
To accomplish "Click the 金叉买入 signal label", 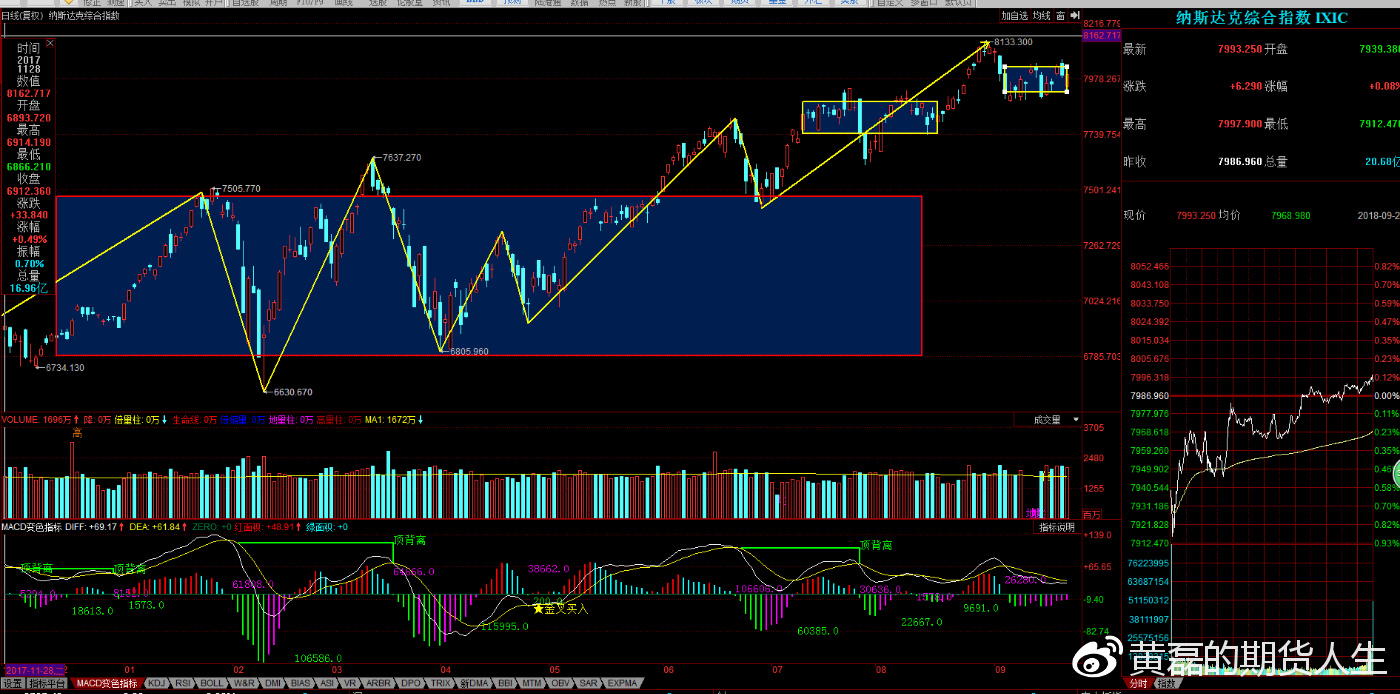I will 565,608.
